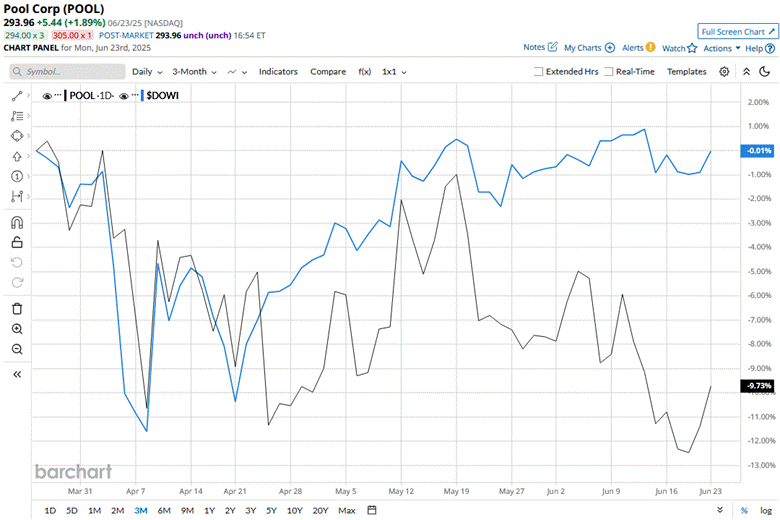Viewport: 780px width, 520px height.
Task: Enable the Real-Time checkbox
Action: [608, 72]
